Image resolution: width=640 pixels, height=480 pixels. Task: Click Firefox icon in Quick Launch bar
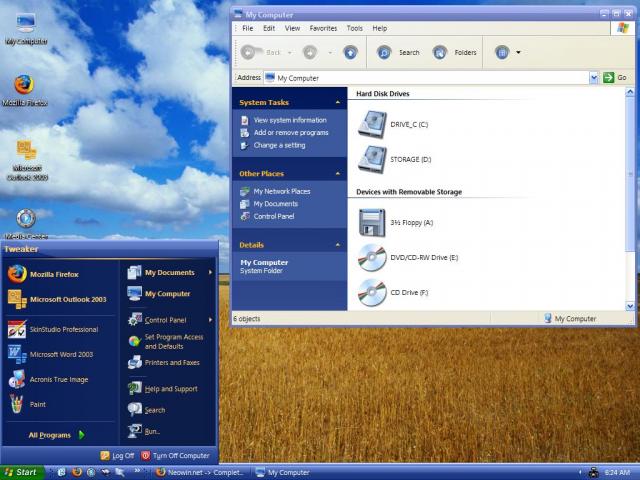coord(77,472)
